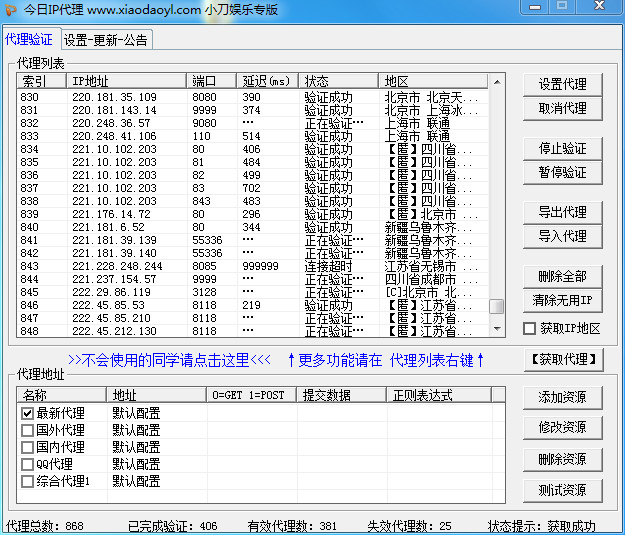This screenshot has height=535, width=625.
Task: Uncheck the 最新代理 source checkbox
Action: point(27,413)
